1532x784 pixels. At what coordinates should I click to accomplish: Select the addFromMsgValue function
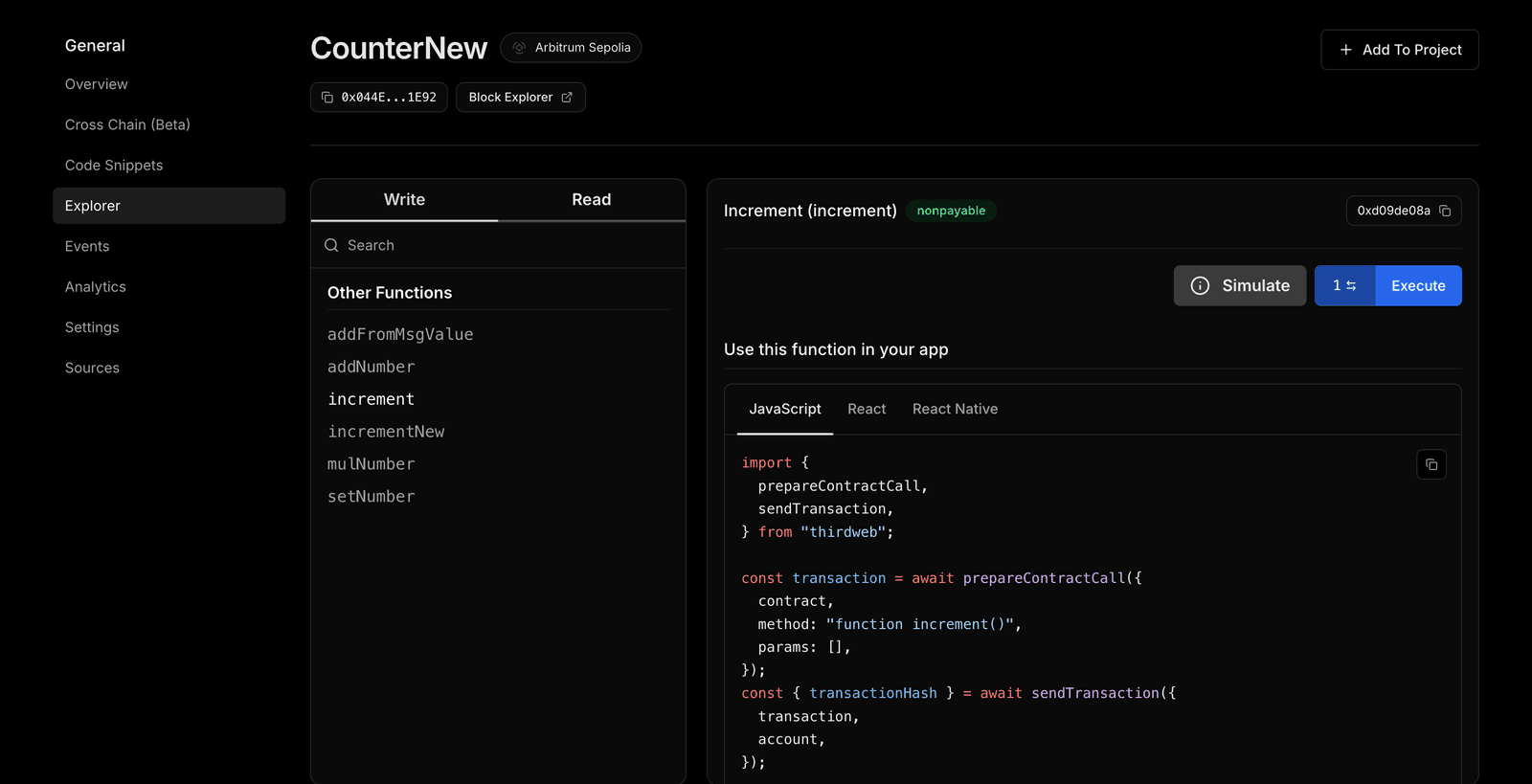tap(400, 335)
